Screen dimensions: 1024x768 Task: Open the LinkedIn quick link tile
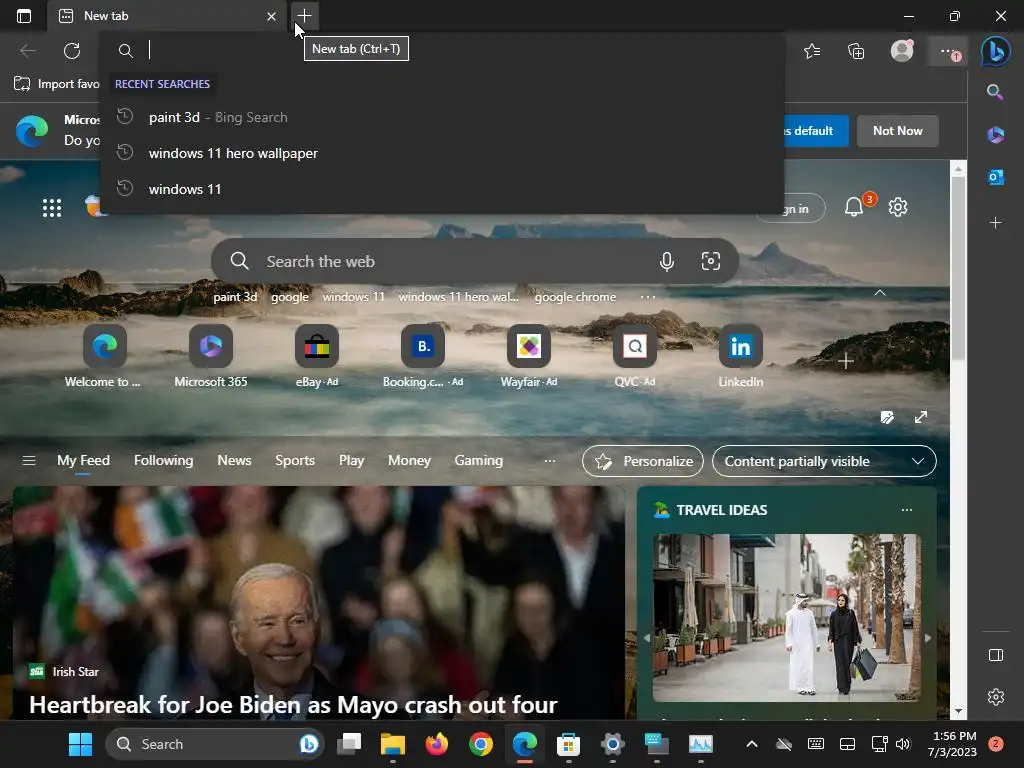click(x=741, y=356)
